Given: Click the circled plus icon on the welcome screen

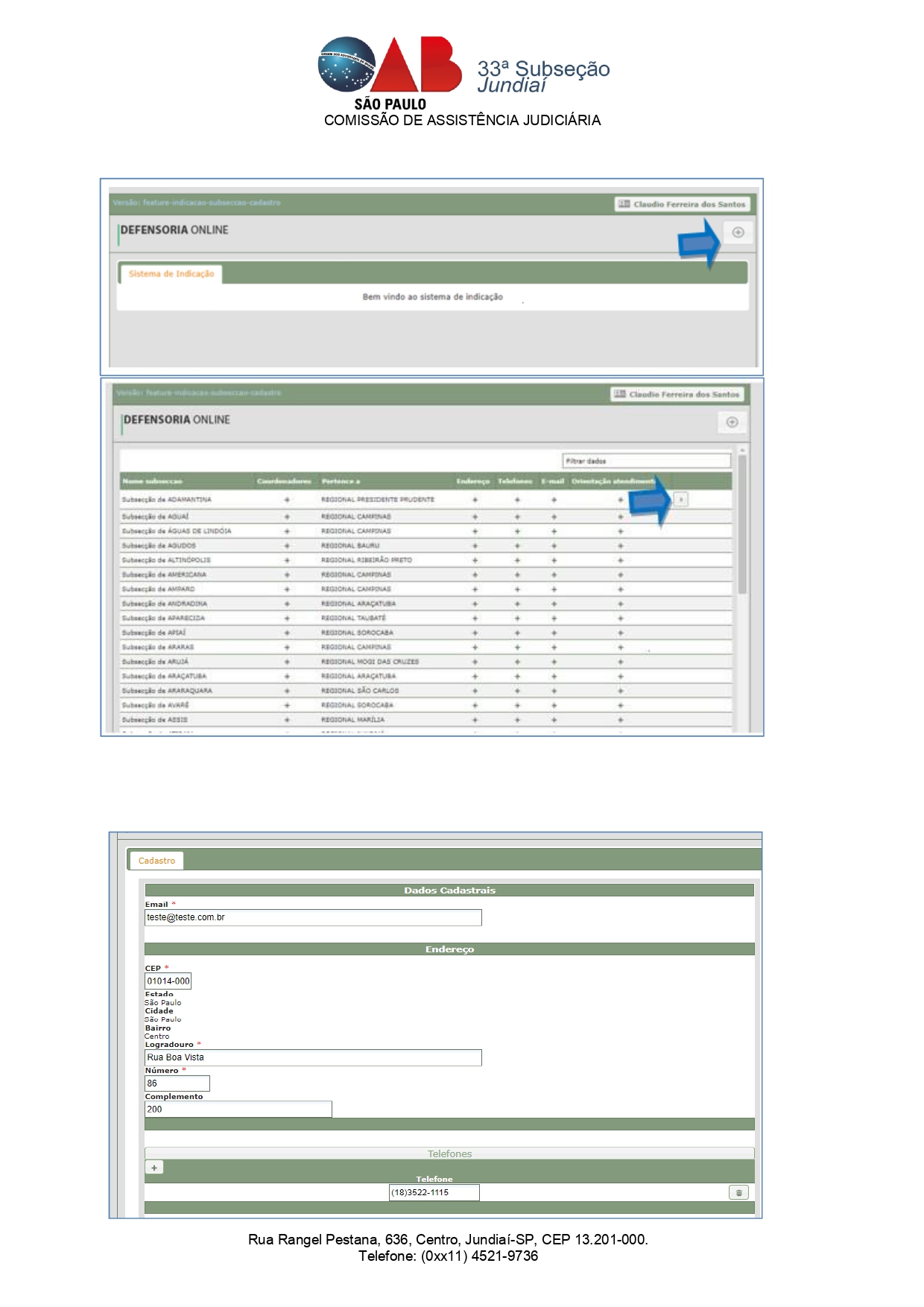Looking at the screenshot, I should (738, 232).
